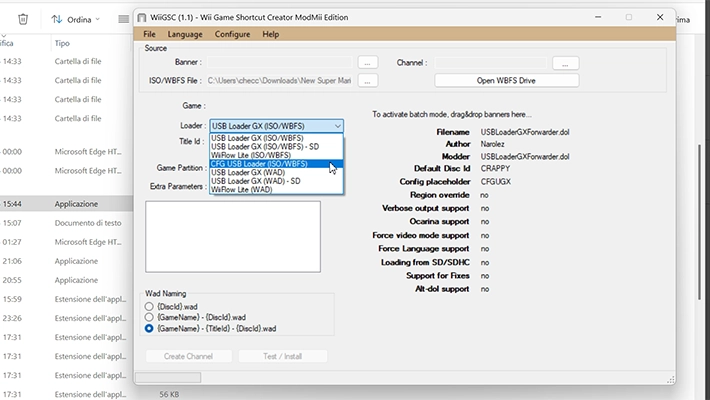The width and height of the screenshot is (710, 400).
Task: Click the Narolez author value
Action: coord(493,144)
